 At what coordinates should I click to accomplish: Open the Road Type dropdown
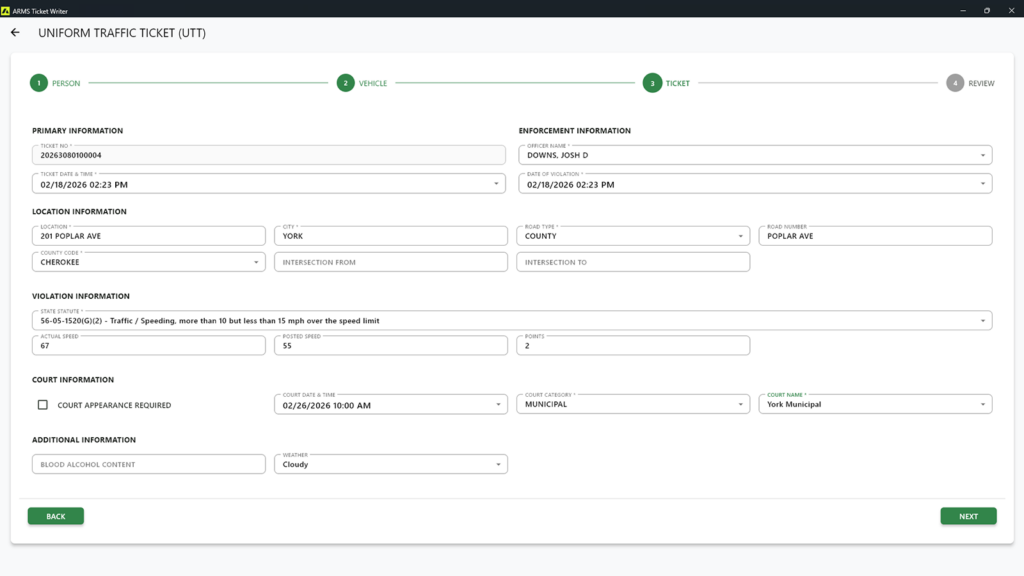click(x=742, y=235)
